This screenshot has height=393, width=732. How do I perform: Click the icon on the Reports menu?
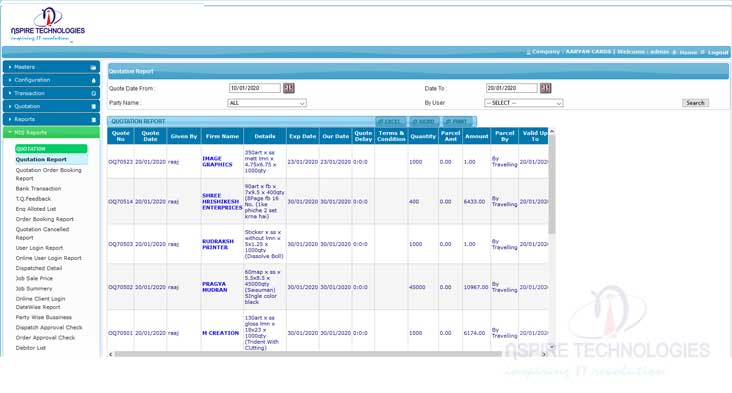(x=93, y=119)
